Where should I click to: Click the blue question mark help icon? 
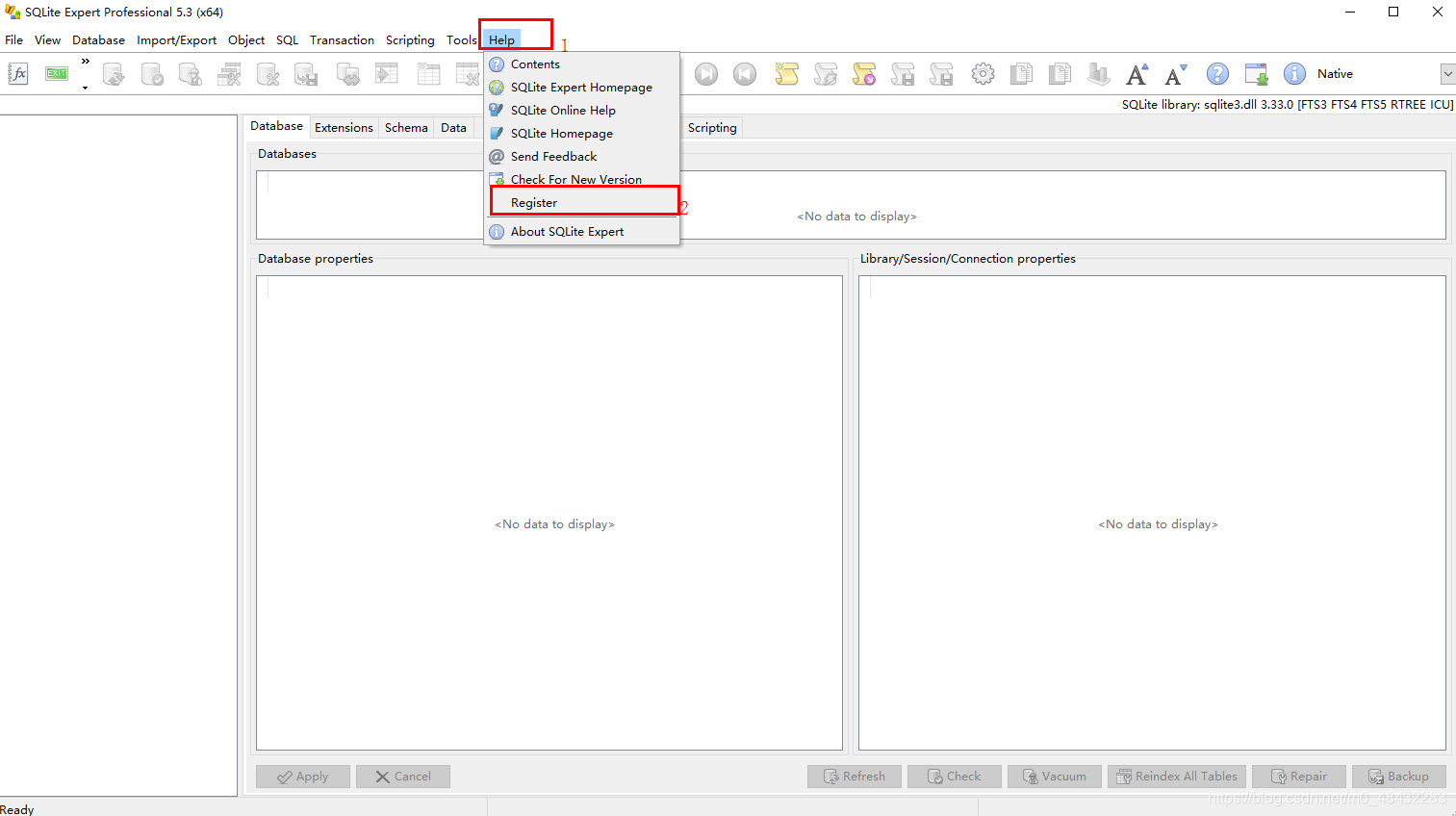click(x=1217, y=74)
